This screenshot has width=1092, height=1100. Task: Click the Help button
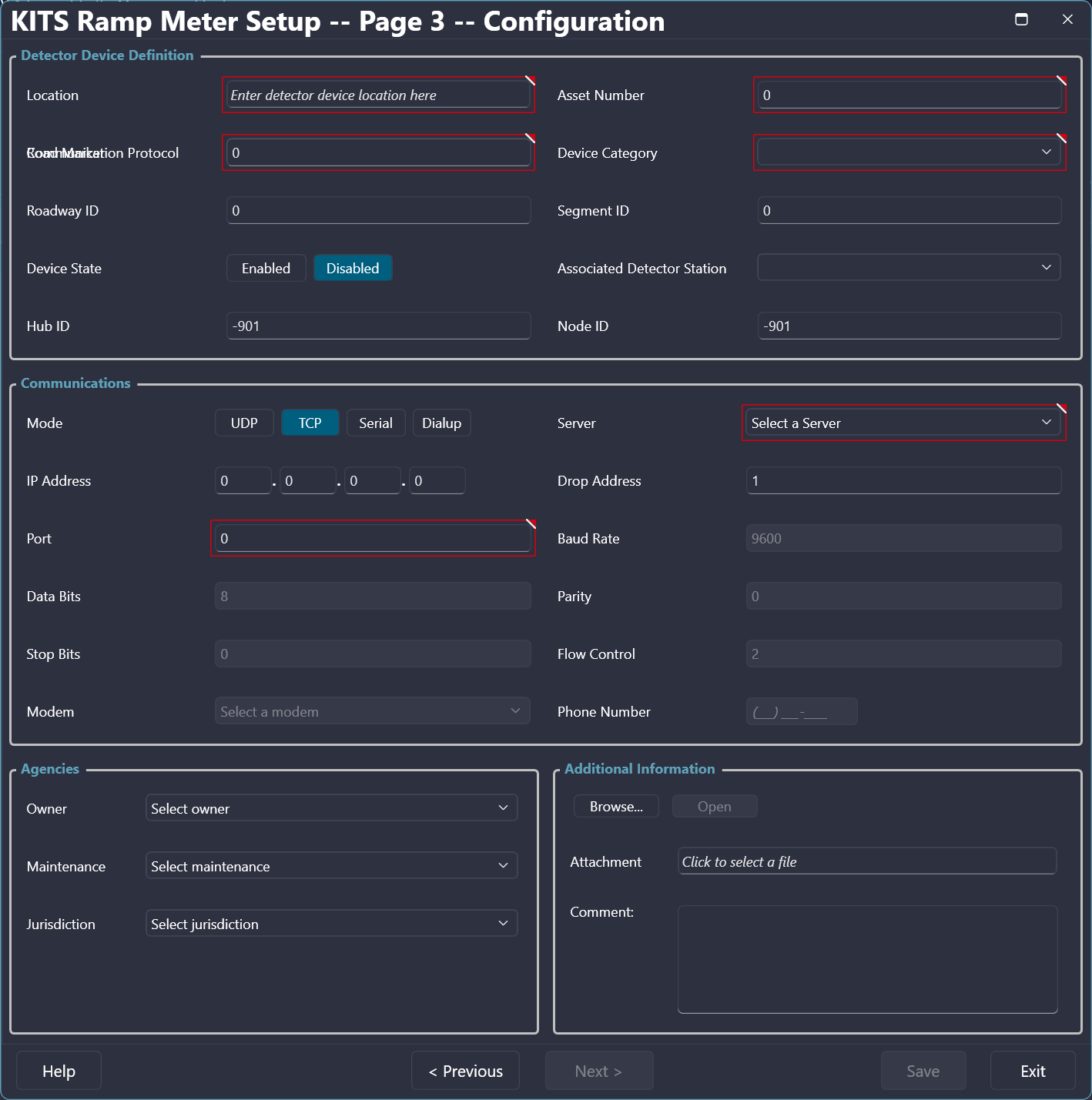pos(59,1071)
